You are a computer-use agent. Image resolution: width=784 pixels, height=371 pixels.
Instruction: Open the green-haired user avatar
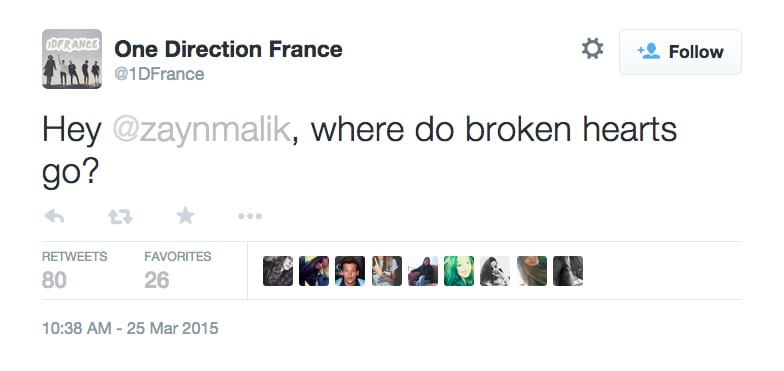459,271
